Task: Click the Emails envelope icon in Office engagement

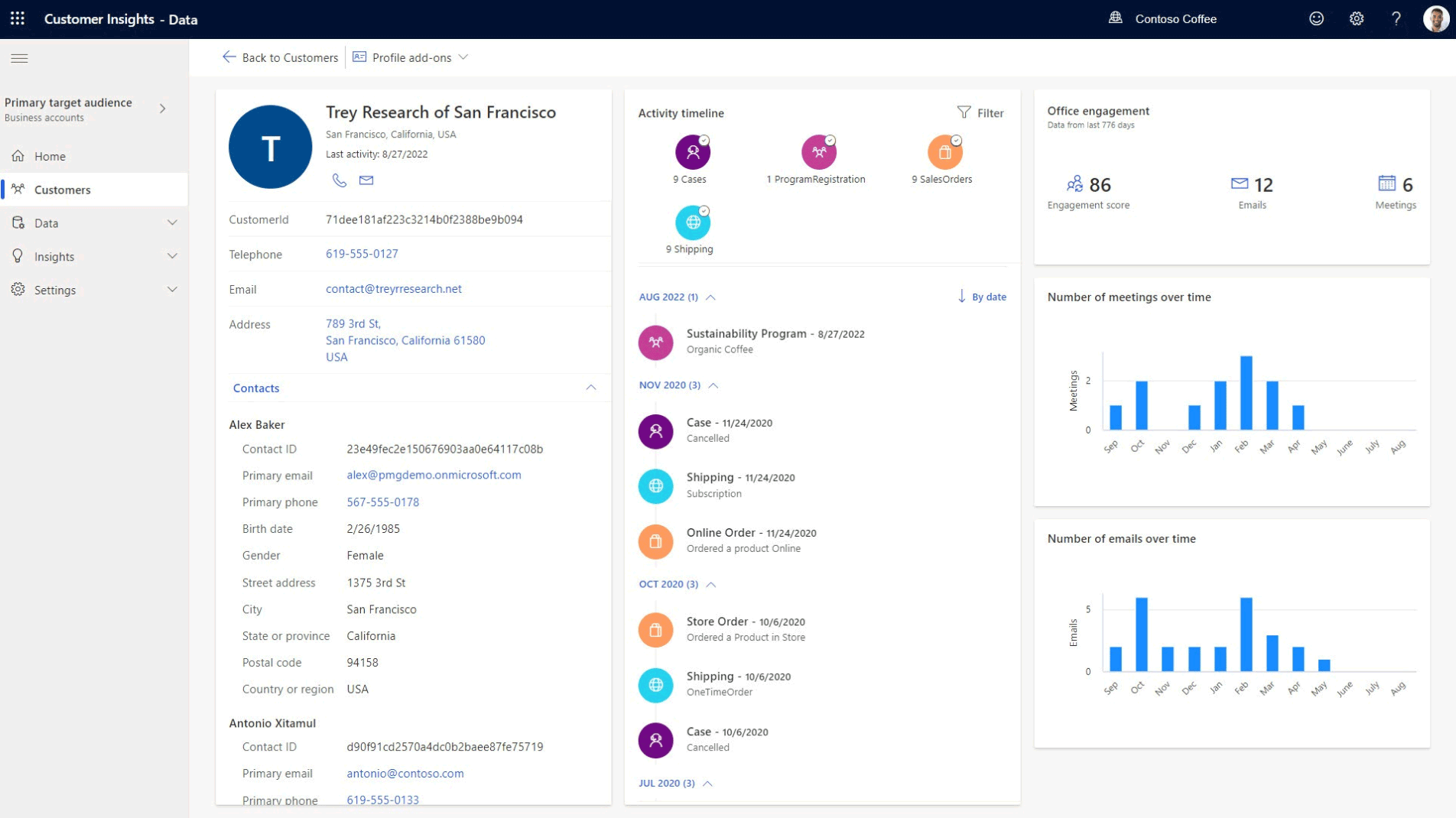Action: point(1240,183)
